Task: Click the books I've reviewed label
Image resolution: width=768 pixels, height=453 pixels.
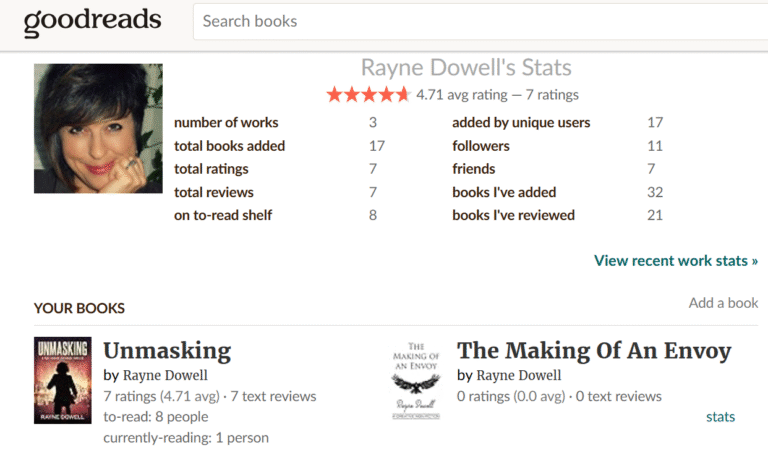Action: coord(513,215)
